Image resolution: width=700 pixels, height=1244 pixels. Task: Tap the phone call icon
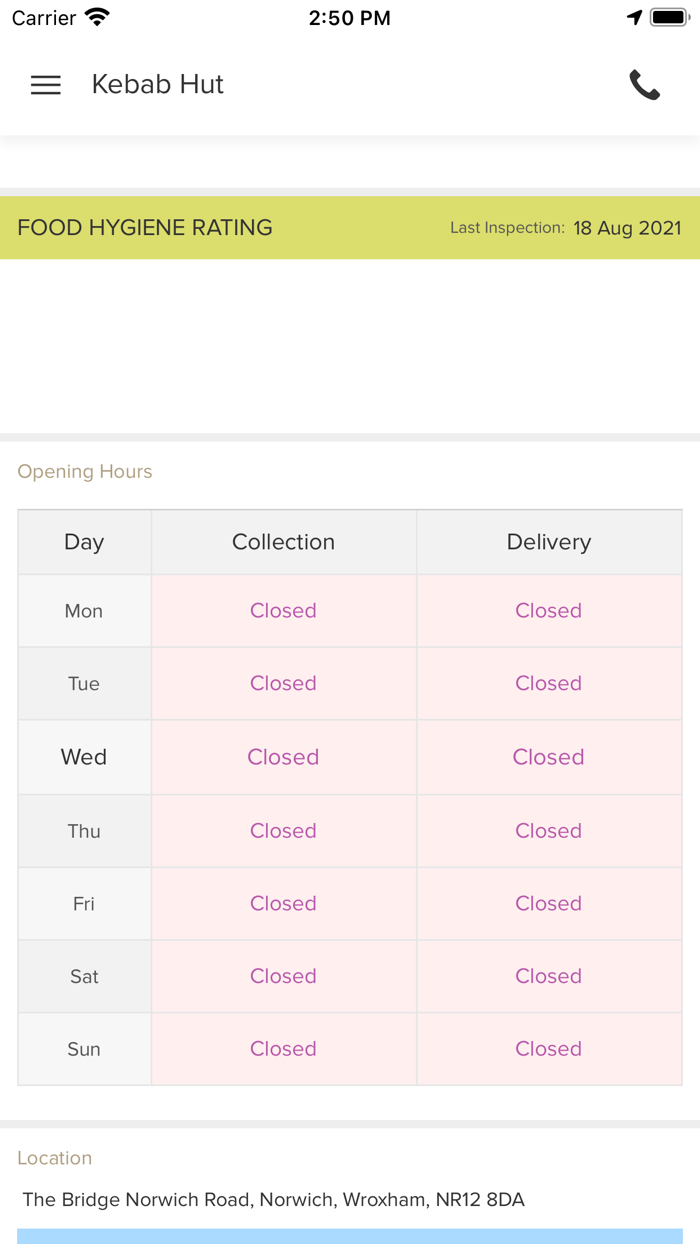coord(644,85)
